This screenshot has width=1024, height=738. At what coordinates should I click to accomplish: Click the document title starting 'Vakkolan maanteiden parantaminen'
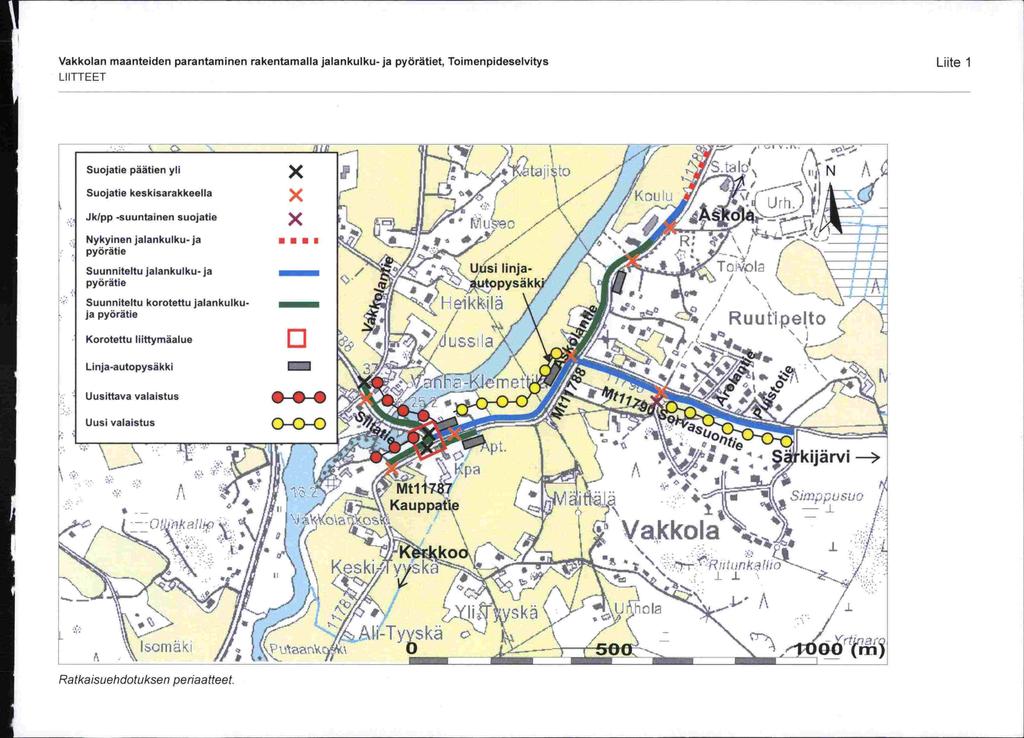pos(304,61)
